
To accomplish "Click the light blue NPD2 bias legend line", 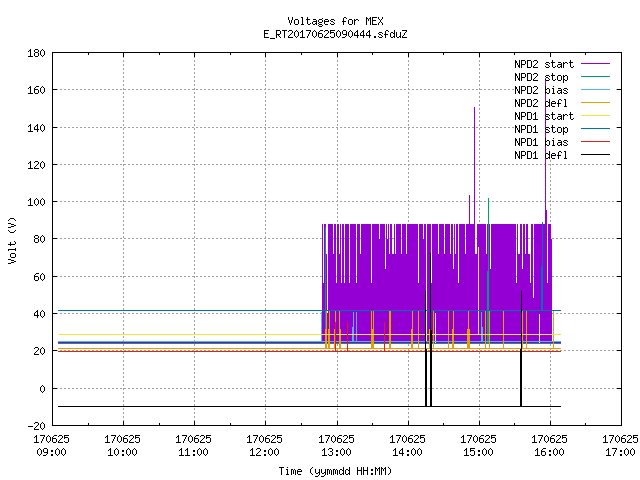I will point(596,89).
